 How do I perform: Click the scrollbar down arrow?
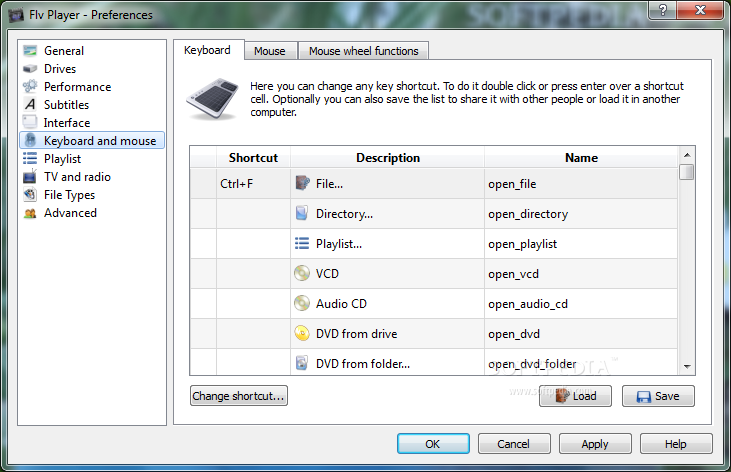[687, 367]
